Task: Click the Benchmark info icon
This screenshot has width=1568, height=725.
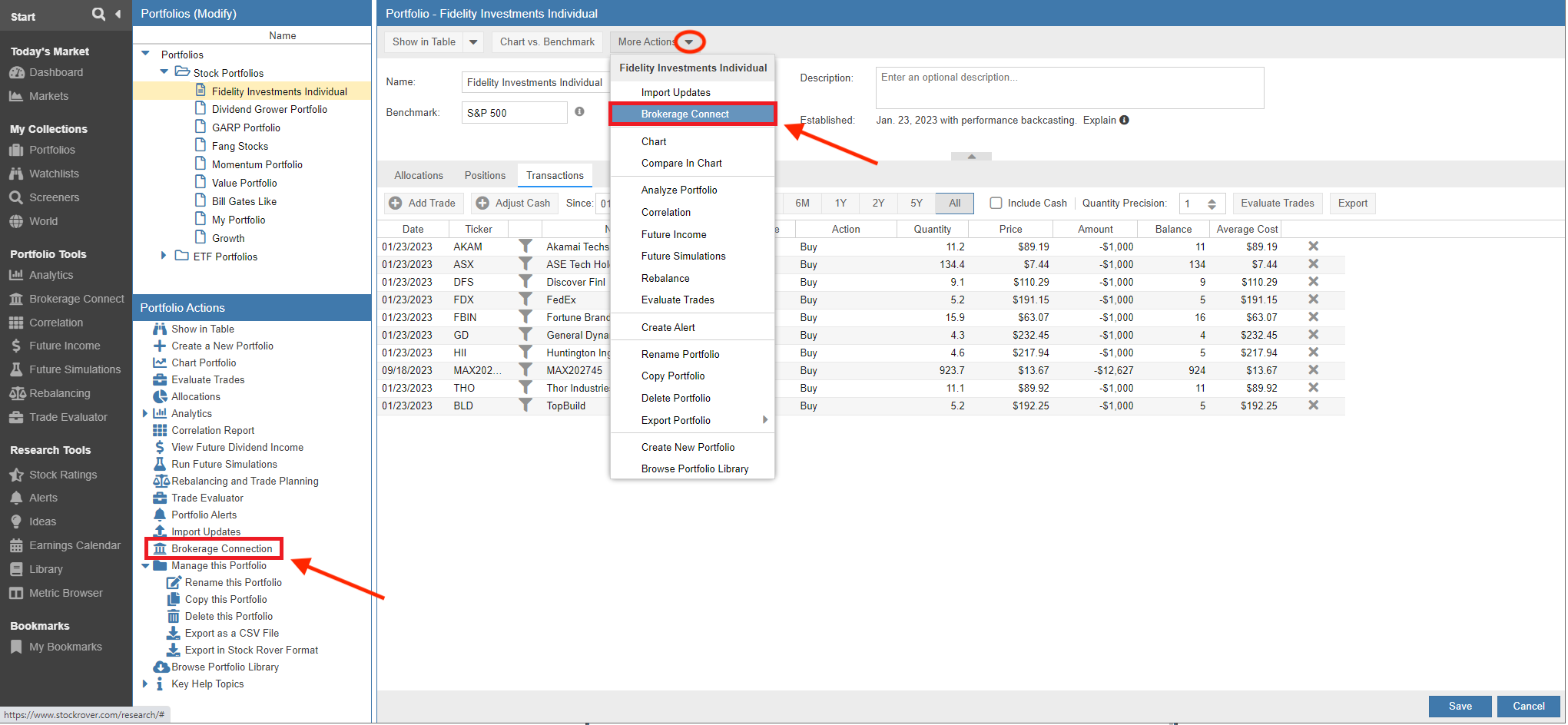Action: [x=579, y=112]
